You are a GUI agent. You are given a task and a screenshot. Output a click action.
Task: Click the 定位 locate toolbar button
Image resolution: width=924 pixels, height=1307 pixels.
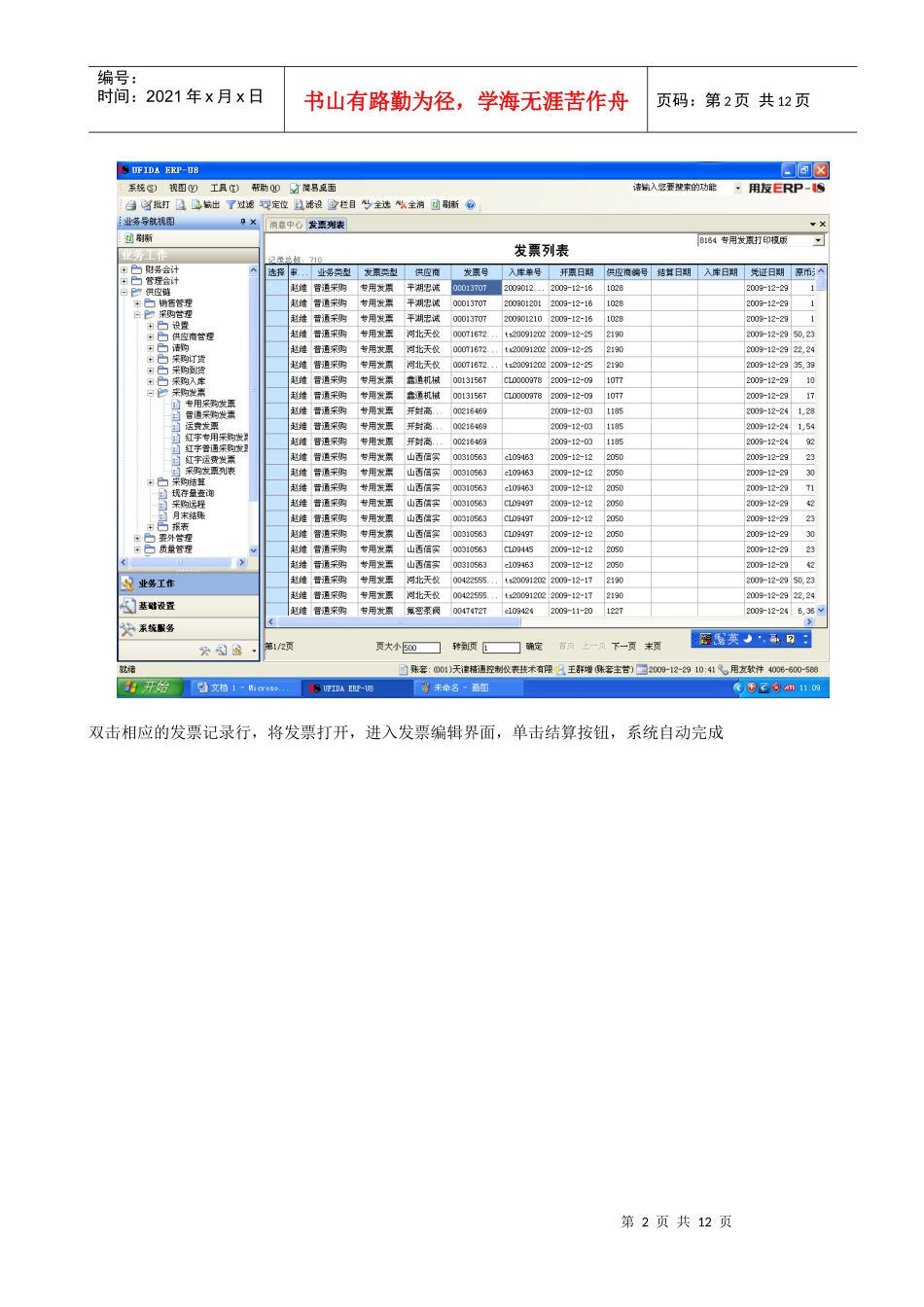pos(274,205)
